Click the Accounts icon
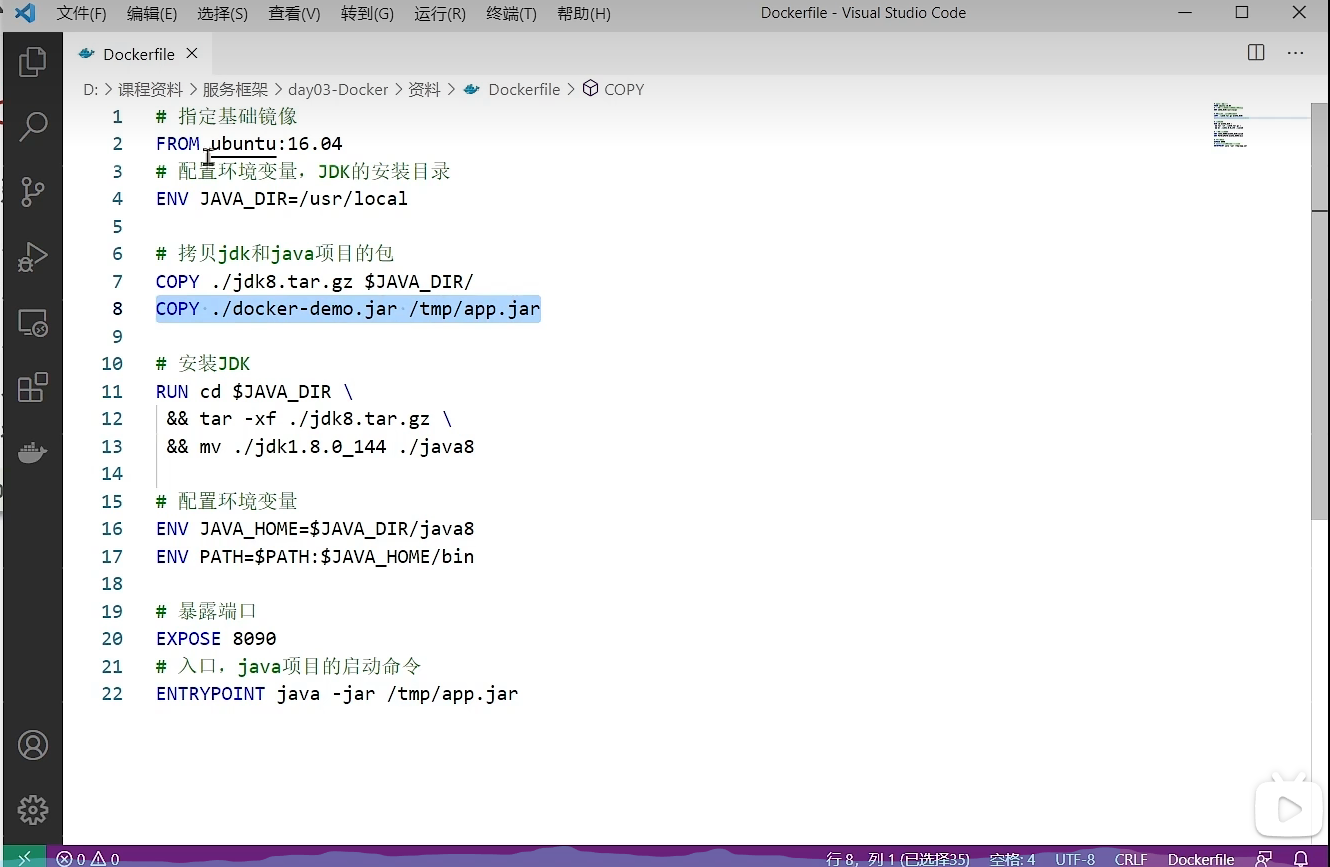Viewport: 1330px width, 867px height. pos(32,745)
